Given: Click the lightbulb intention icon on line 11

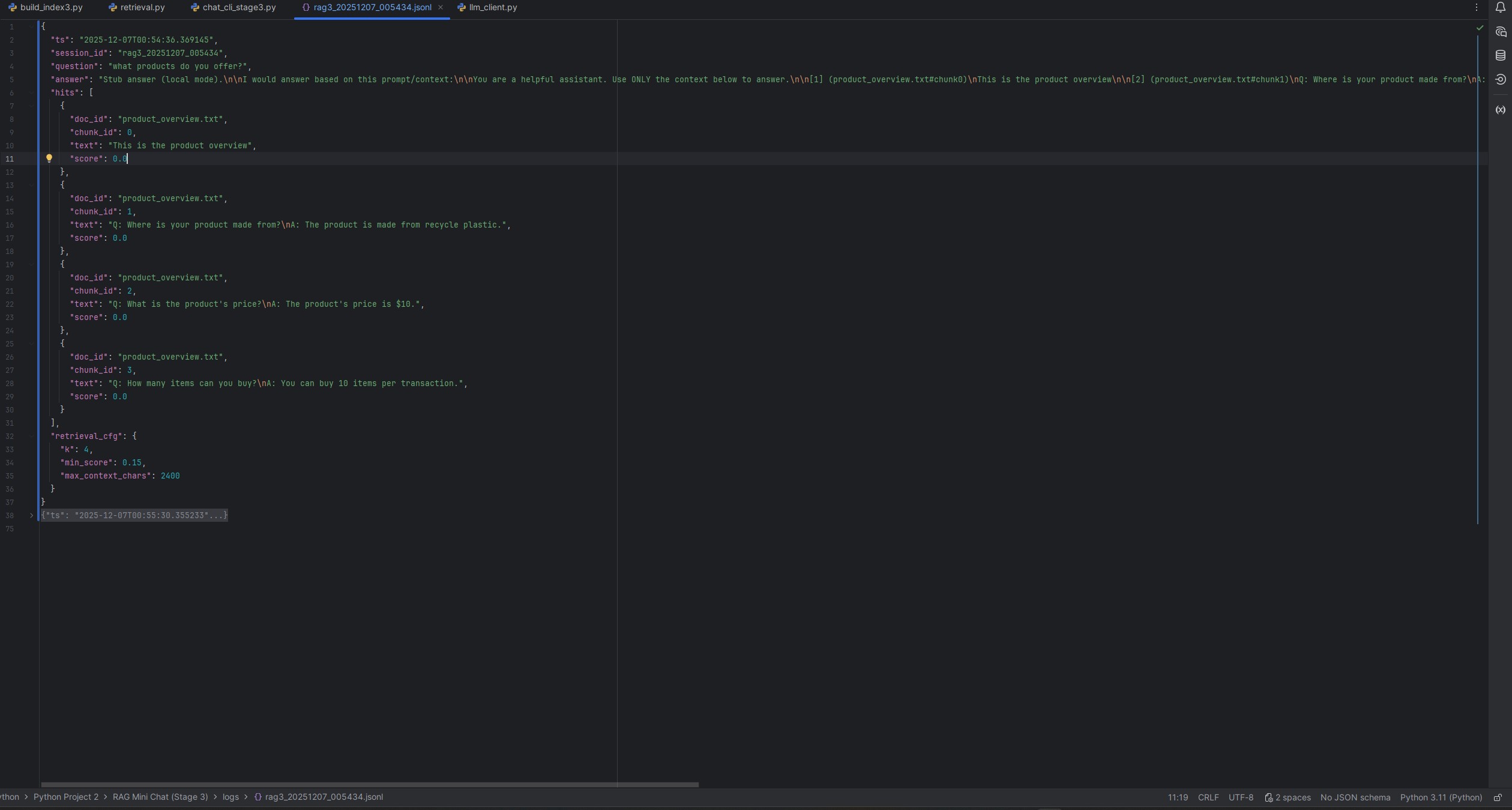Looking at the screenshot, I should pyautogui.click(x=49, y=159).
